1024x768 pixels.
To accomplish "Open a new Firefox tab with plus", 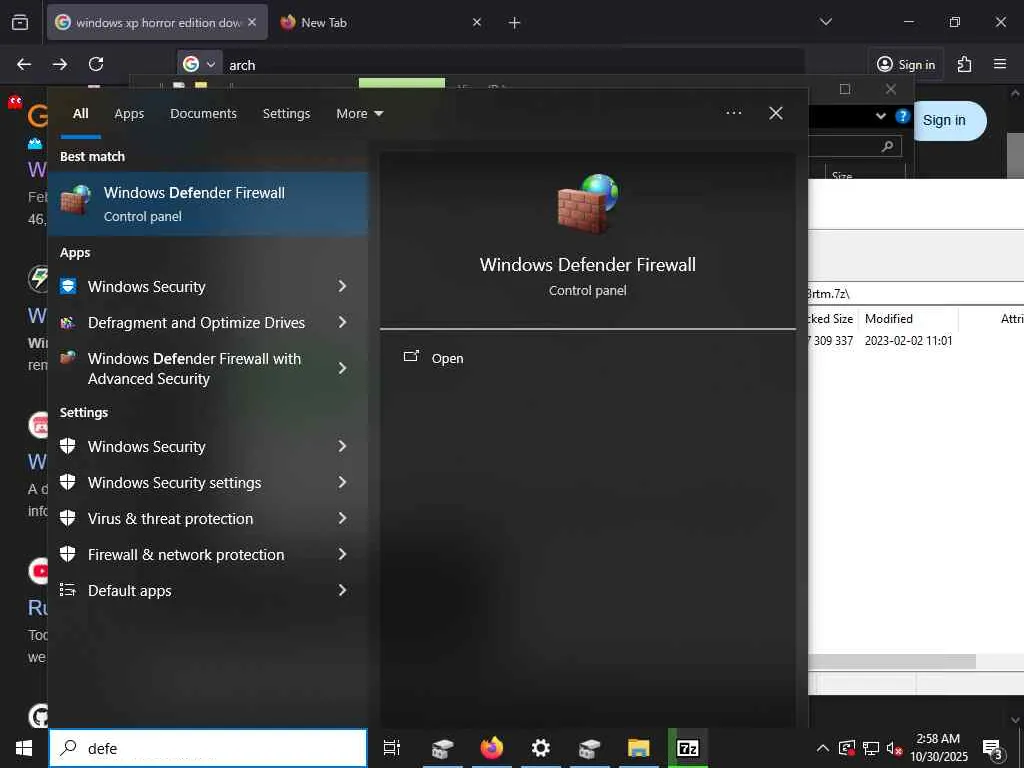I will 515,23.
